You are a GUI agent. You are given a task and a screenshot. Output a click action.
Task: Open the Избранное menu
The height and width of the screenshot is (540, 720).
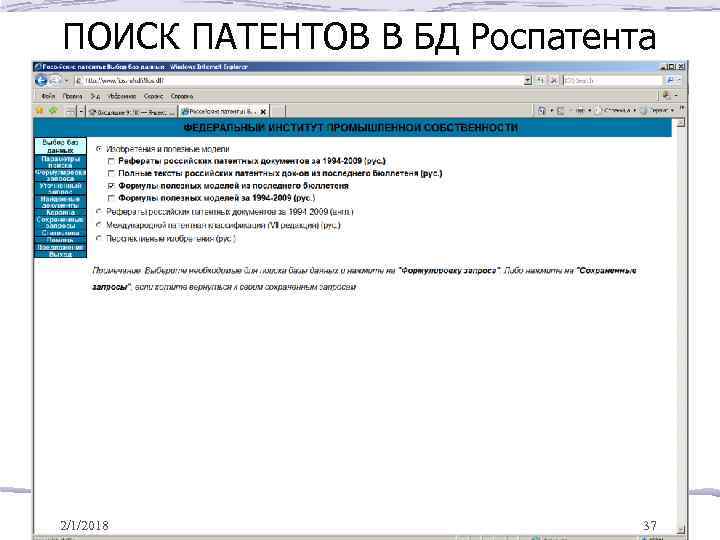(122, 96)
